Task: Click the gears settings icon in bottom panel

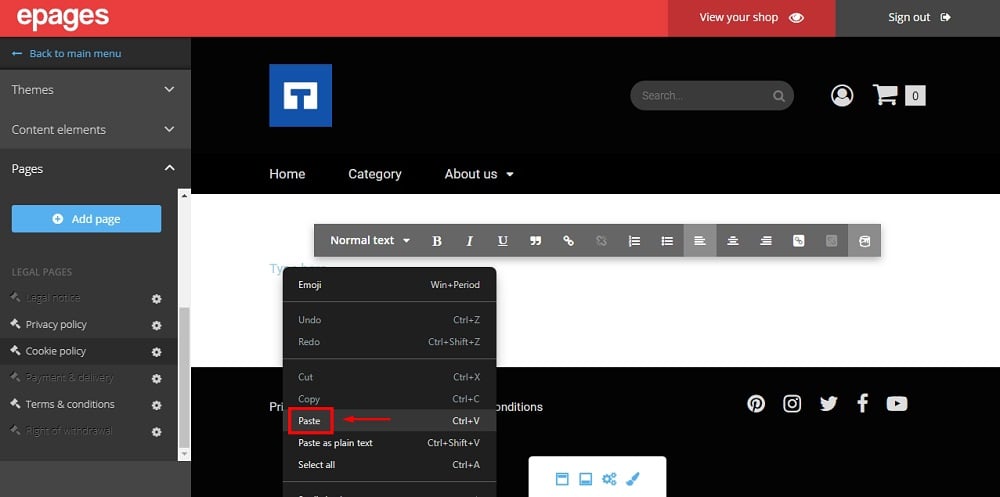Action: (x=609, y=478)
